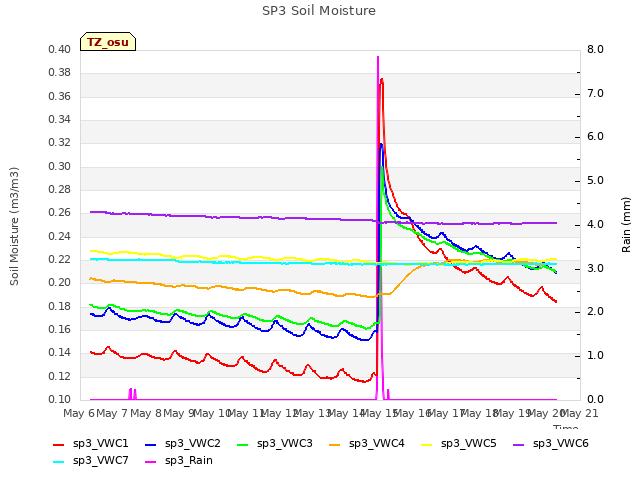Click the 0.0 right axis tick label
The width and height of the screenshot is (640, 480).
click(x=595, y=400)
